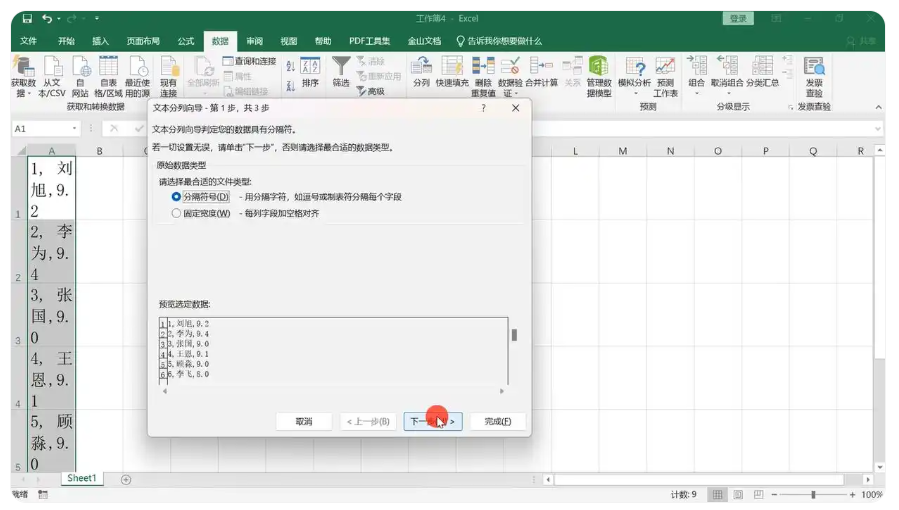
Task: Click the preview data vertical scrollbar
Action: coord(514,335)
